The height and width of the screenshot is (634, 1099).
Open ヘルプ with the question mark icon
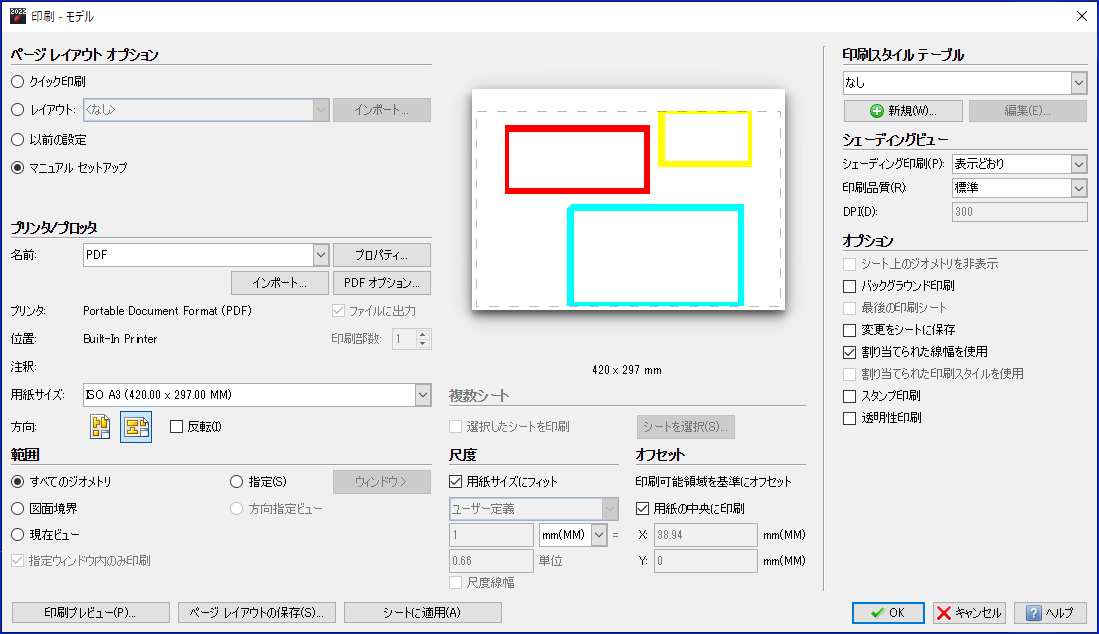click(x=1050, y=613)
